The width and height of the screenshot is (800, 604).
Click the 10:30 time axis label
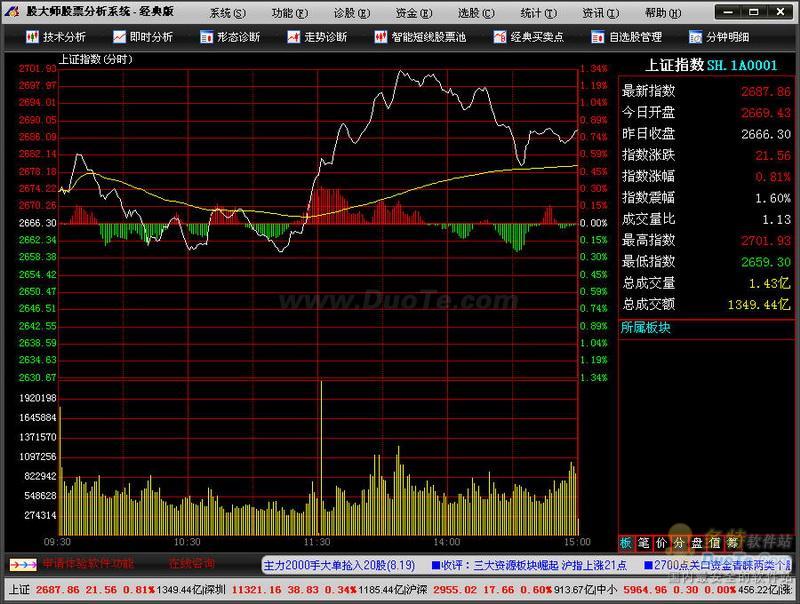[187, 542]
